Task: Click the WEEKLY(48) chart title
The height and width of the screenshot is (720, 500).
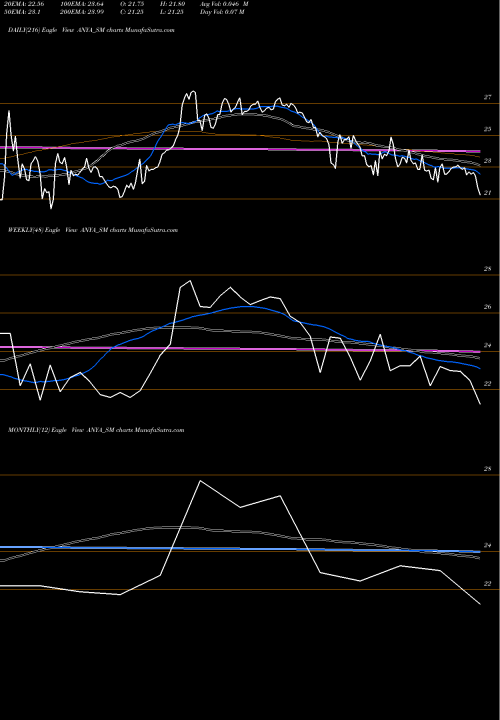Action: (92, 230)
